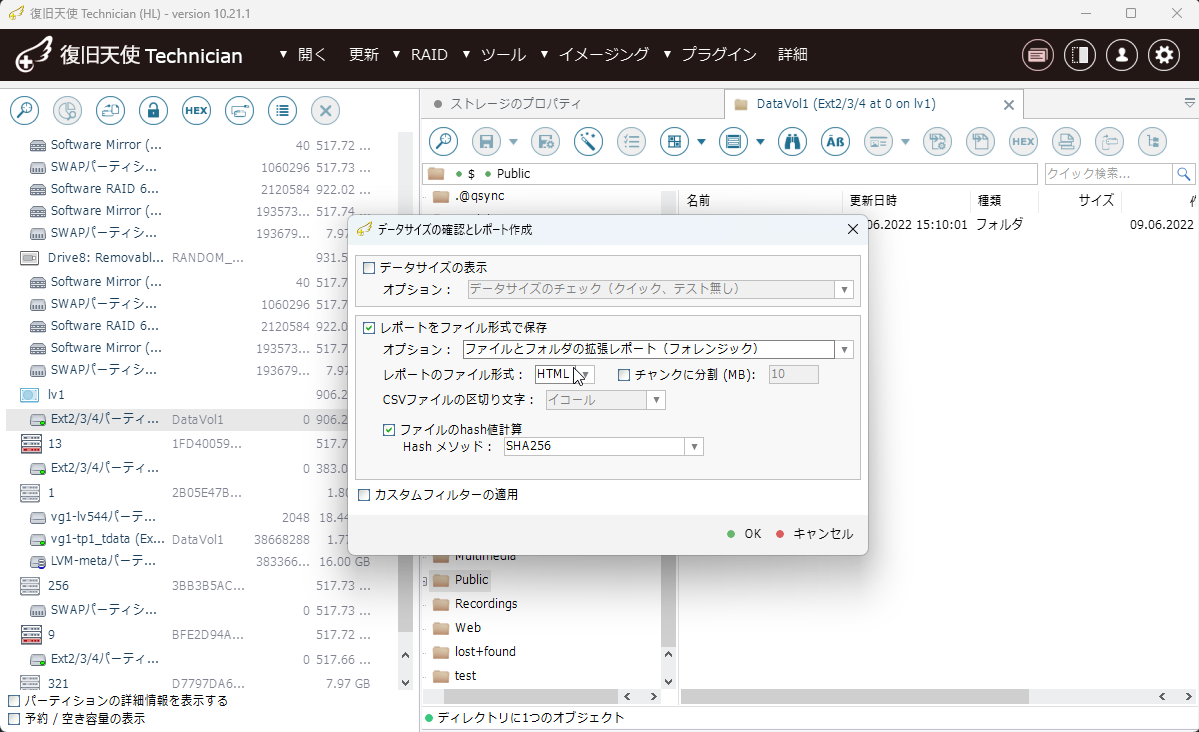1199x732 pixels.
Task: Click the tree structure icon at toolbar end
Action: tap(1152, 142)
